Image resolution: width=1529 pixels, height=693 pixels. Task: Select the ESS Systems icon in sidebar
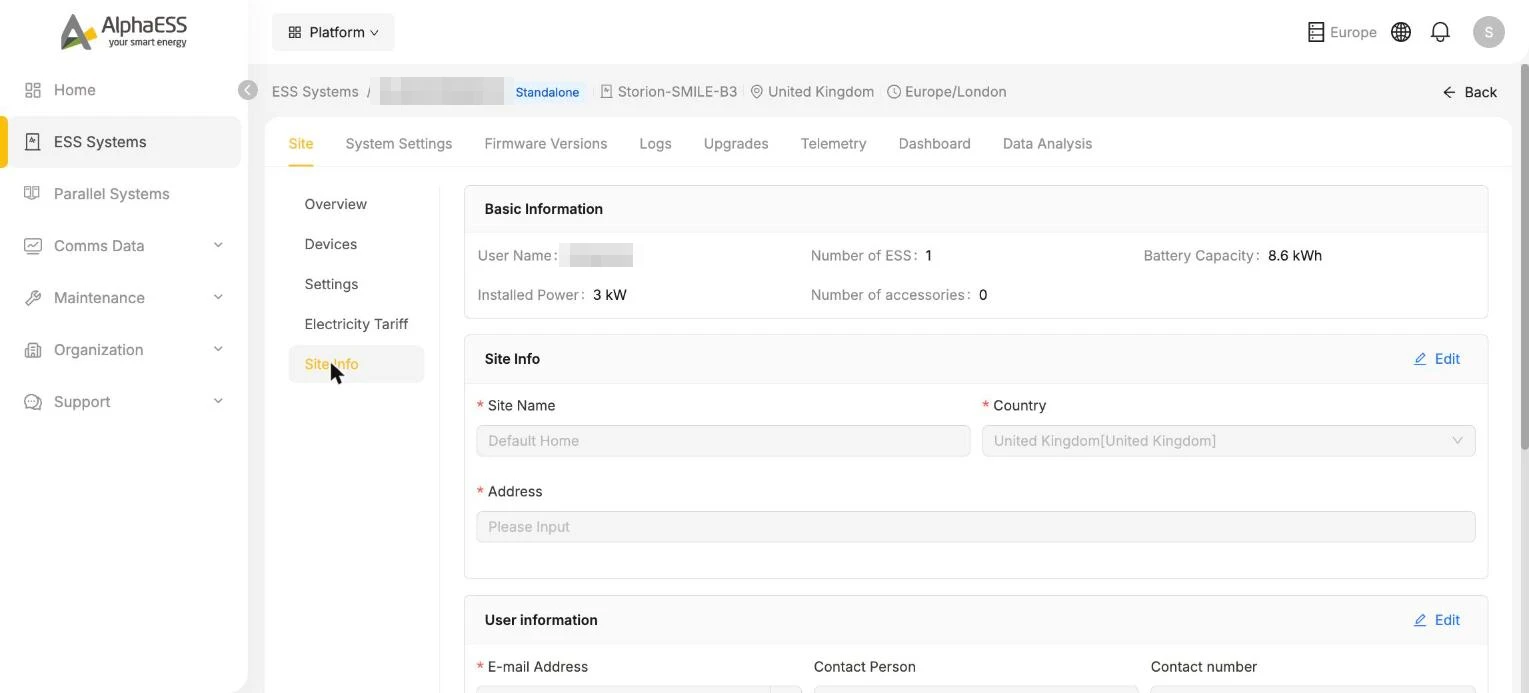(x=33, y=142)
